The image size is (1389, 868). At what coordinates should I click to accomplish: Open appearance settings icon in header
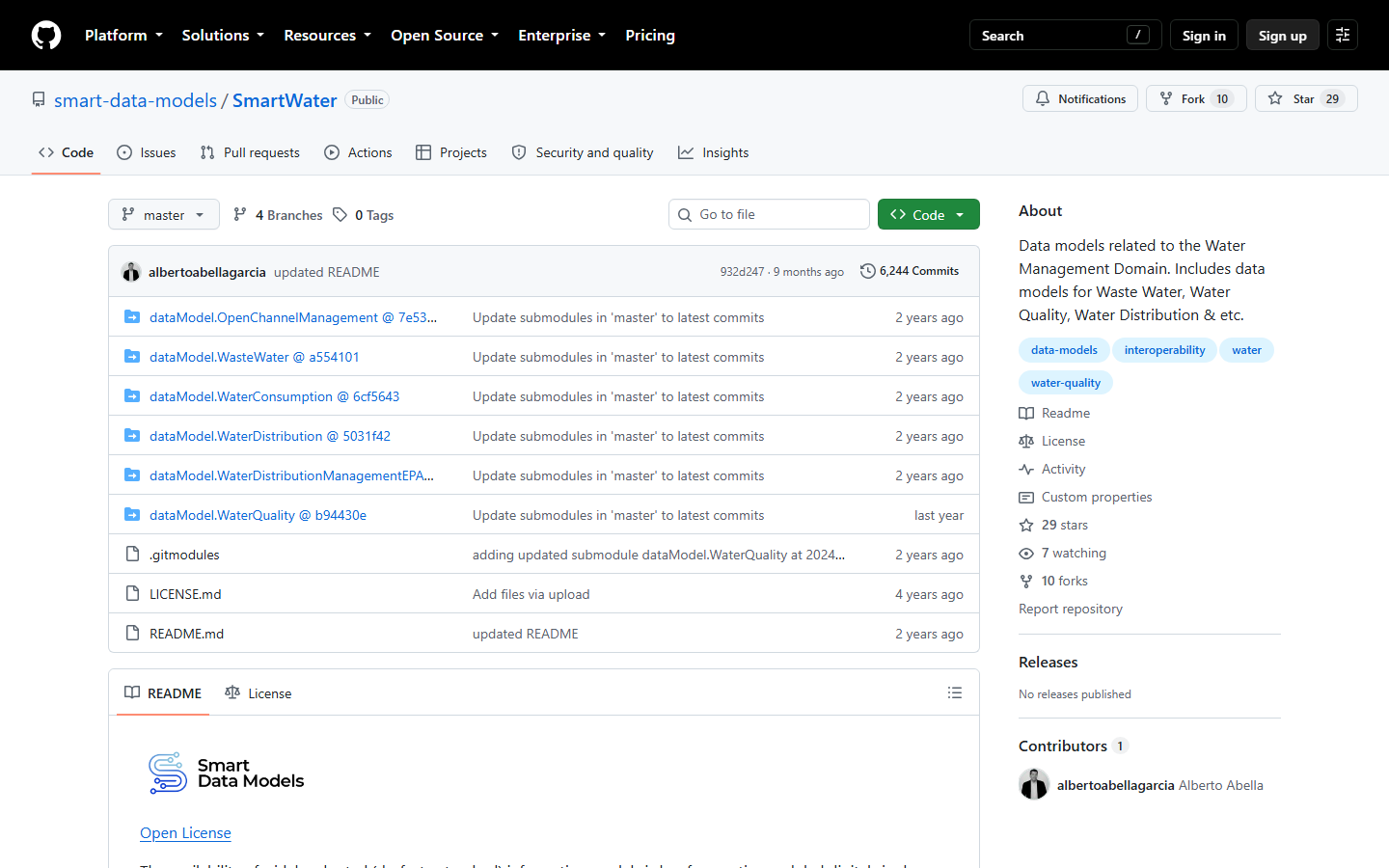[1343, 36]
